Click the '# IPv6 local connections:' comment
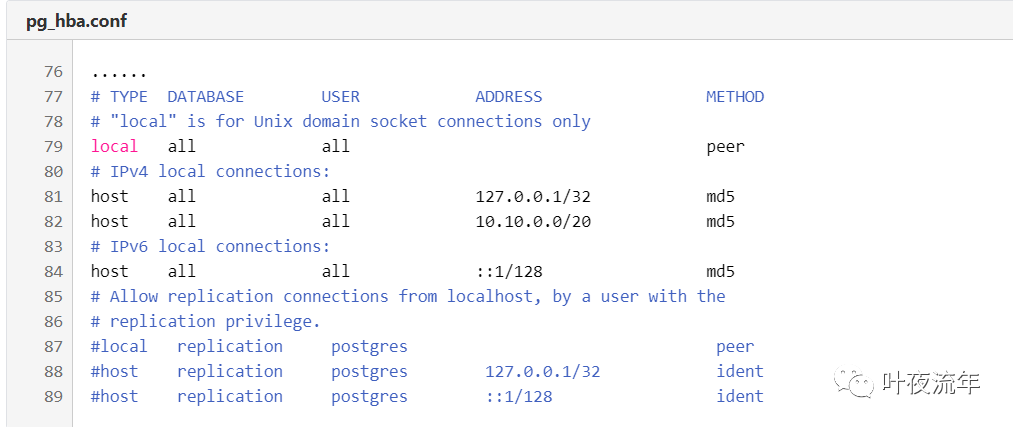 (x=210, y=247)
